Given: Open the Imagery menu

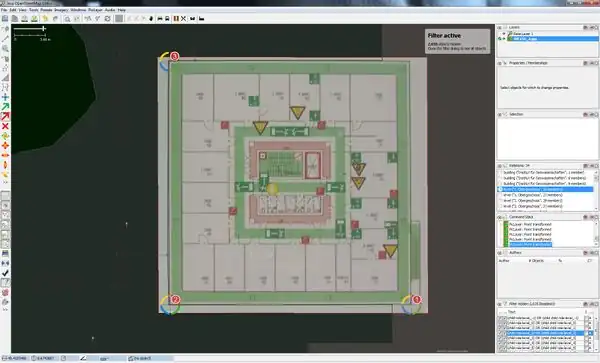Looking at the screenshot, I should [x=61, y=10].
